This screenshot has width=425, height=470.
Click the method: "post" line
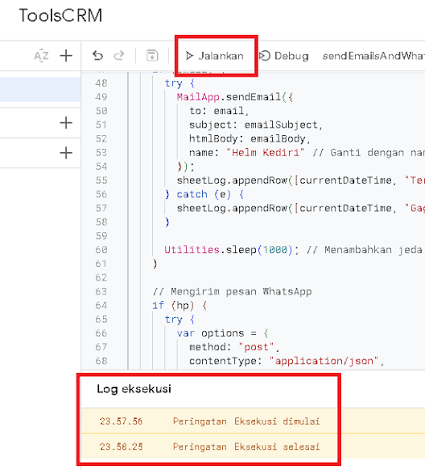234,347
